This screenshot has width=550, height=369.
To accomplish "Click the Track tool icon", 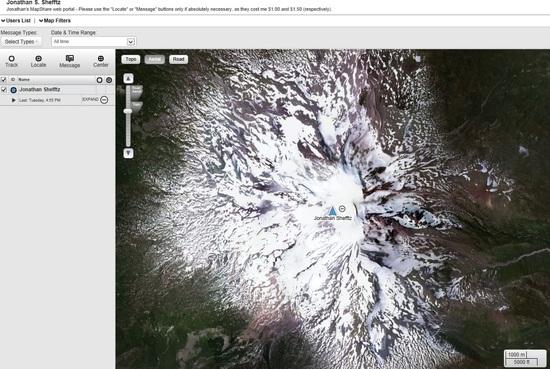I will [x=12, y=59].
